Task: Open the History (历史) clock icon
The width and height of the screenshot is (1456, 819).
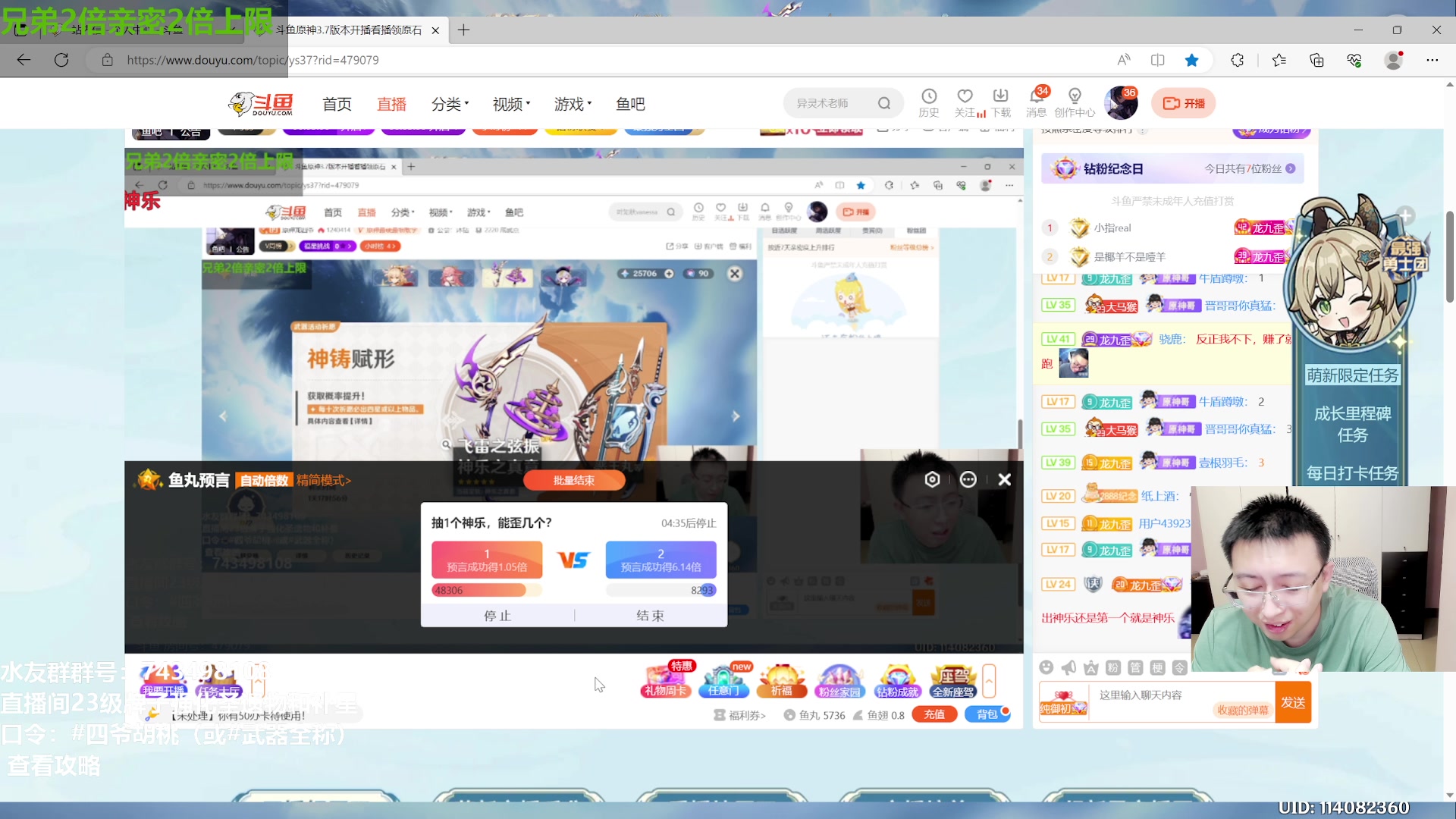Action: [x=929, y=102]
